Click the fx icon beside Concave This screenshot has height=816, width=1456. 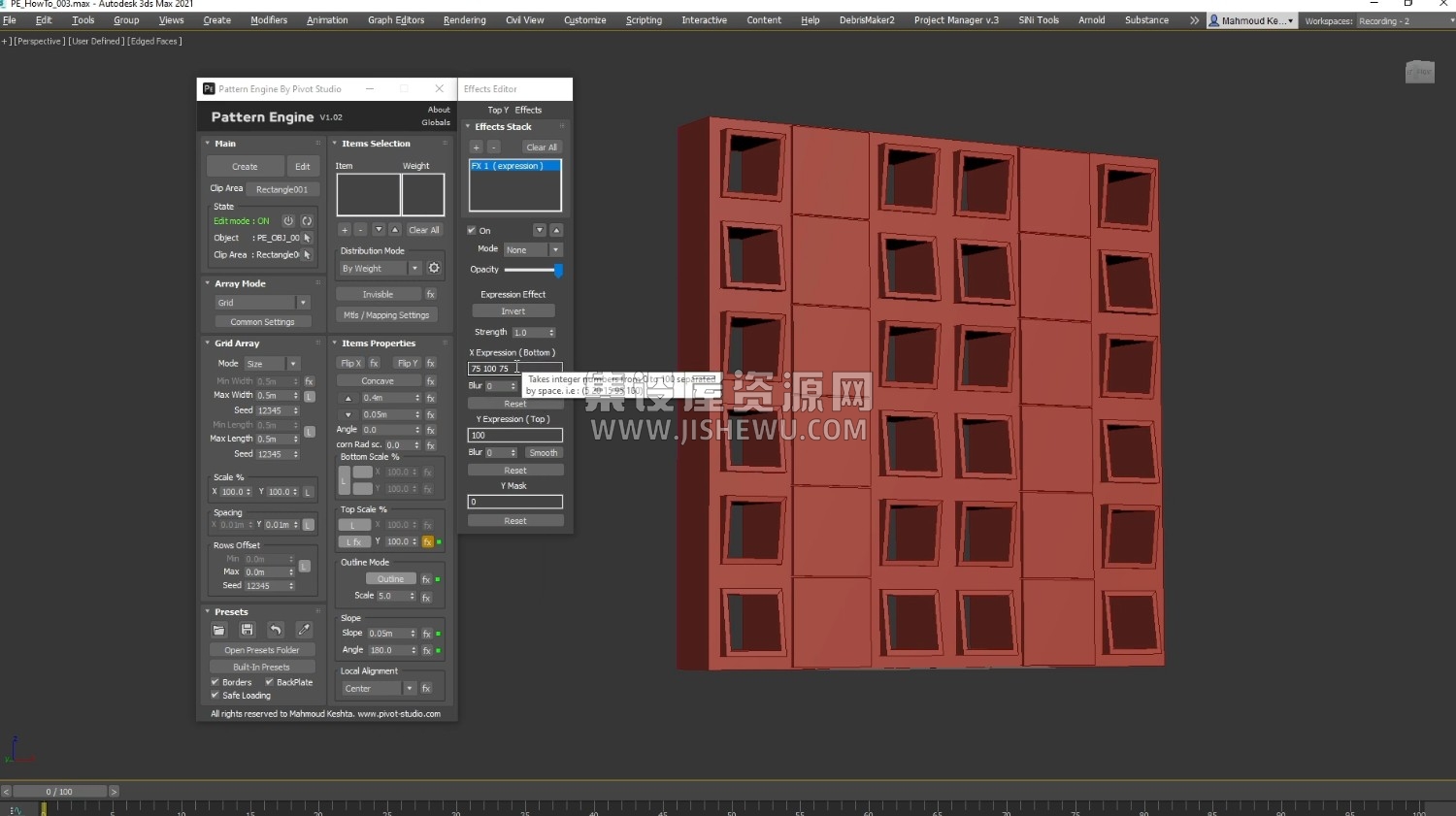pos(431,381)
